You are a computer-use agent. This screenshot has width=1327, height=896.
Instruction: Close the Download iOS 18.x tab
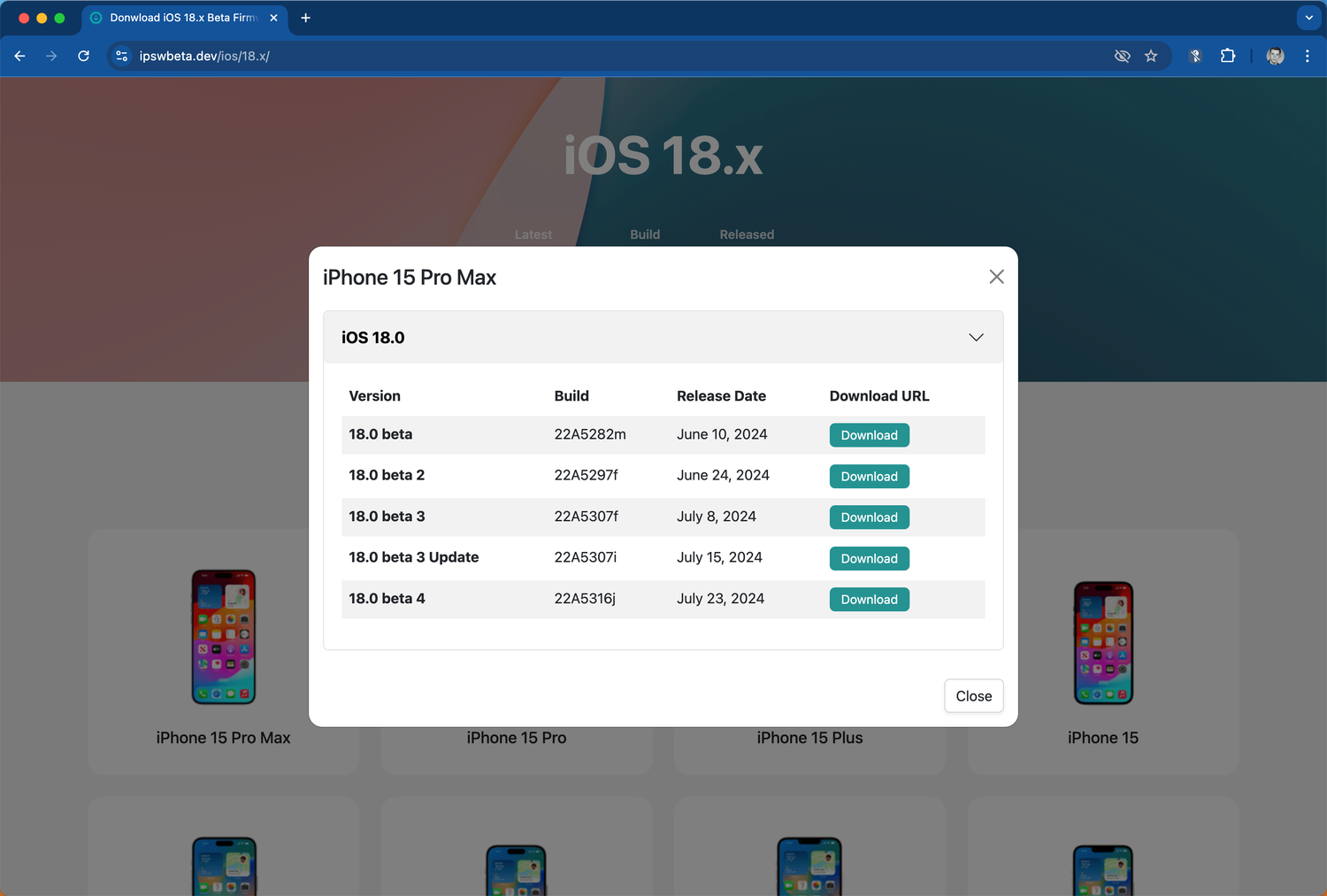tap(273, 18)
